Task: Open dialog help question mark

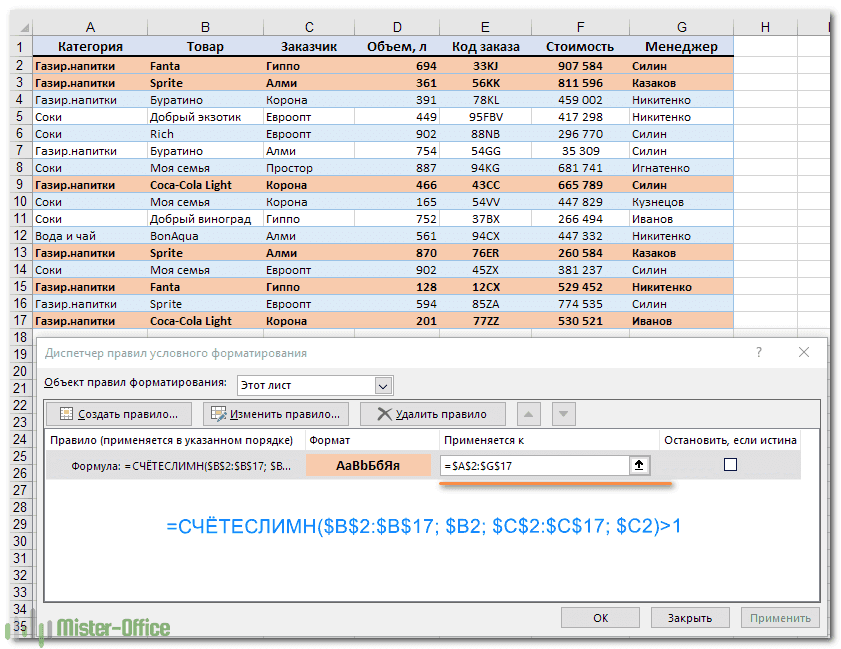Action: [x=759, y=353]
